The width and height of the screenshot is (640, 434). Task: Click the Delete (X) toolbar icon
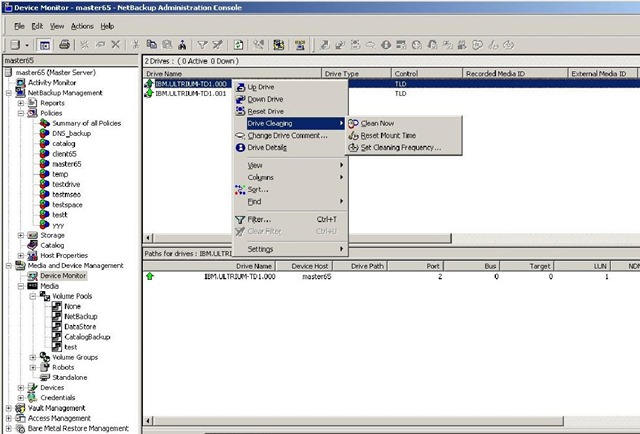tap(116, 45)
